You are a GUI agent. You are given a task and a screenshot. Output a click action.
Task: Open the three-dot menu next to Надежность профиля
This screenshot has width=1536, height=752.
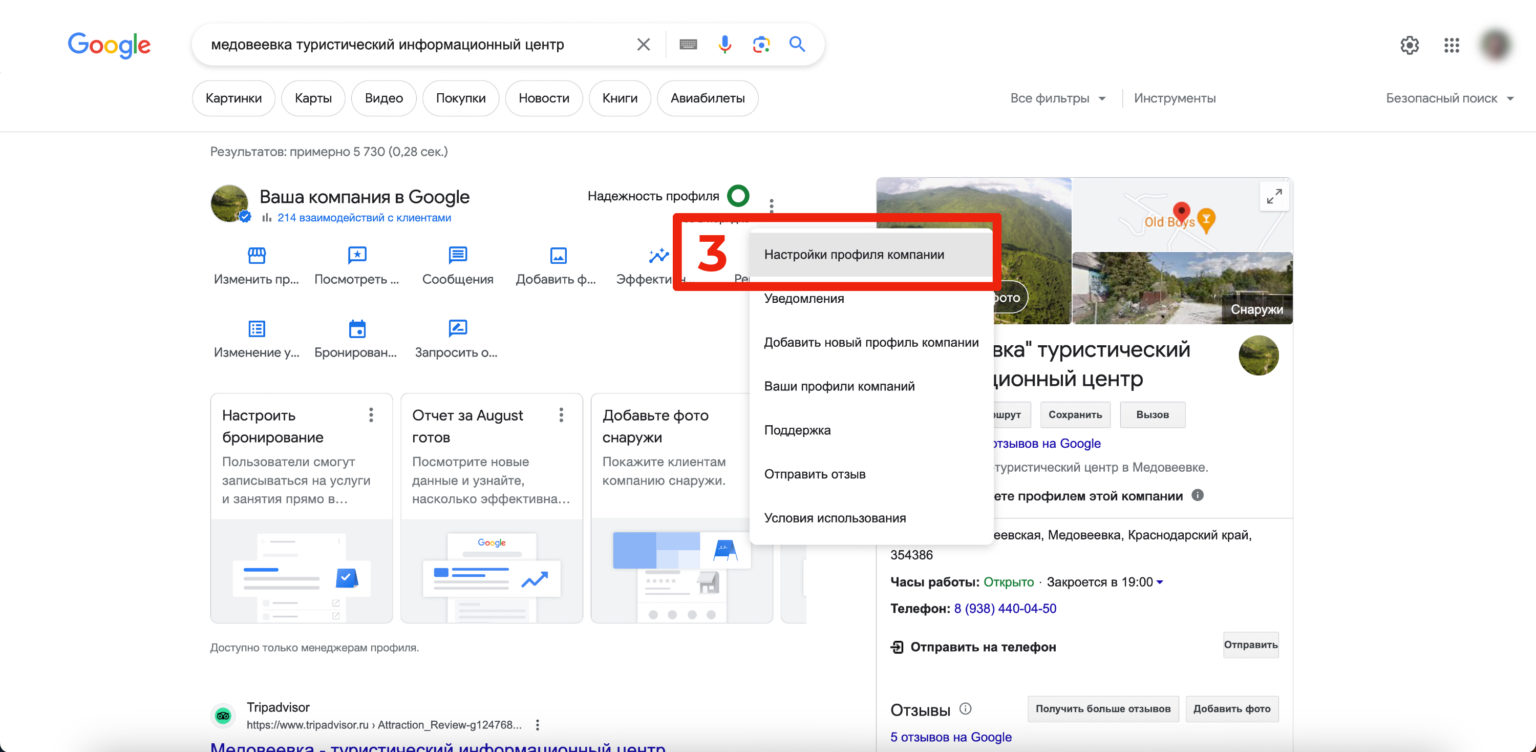click(x=771, y=206)
